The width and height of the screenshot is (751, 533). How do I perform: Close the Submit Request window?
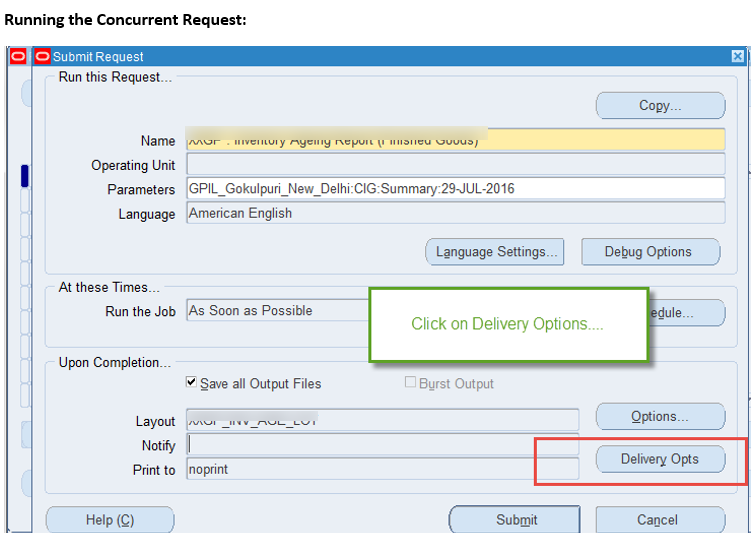pyautogui.click(x=738, y=57)
